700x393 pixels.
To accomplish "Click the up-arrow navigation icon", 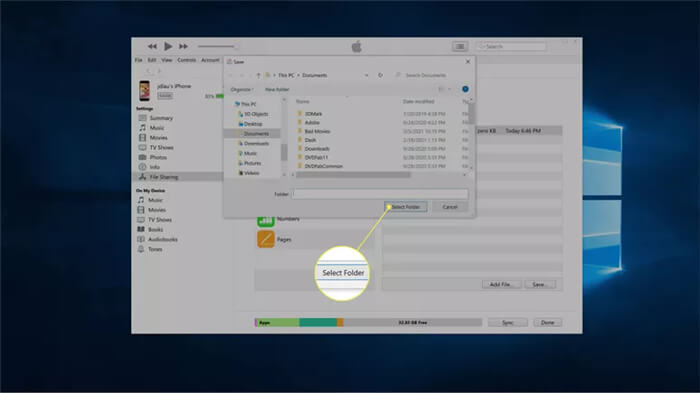I will tap(258, 75).
